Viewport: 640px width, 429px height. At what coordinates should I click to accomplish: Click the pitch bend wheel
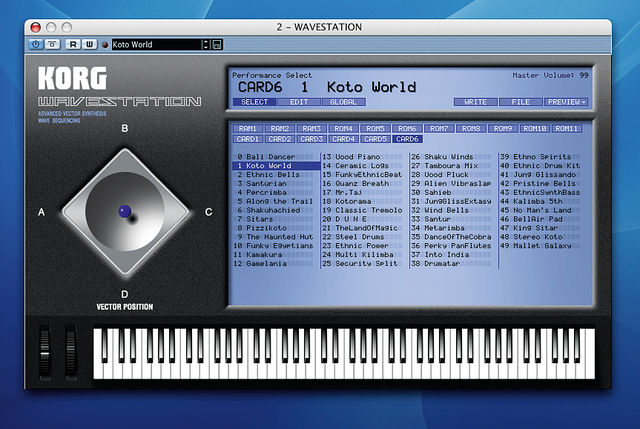[x=45, y=353]
